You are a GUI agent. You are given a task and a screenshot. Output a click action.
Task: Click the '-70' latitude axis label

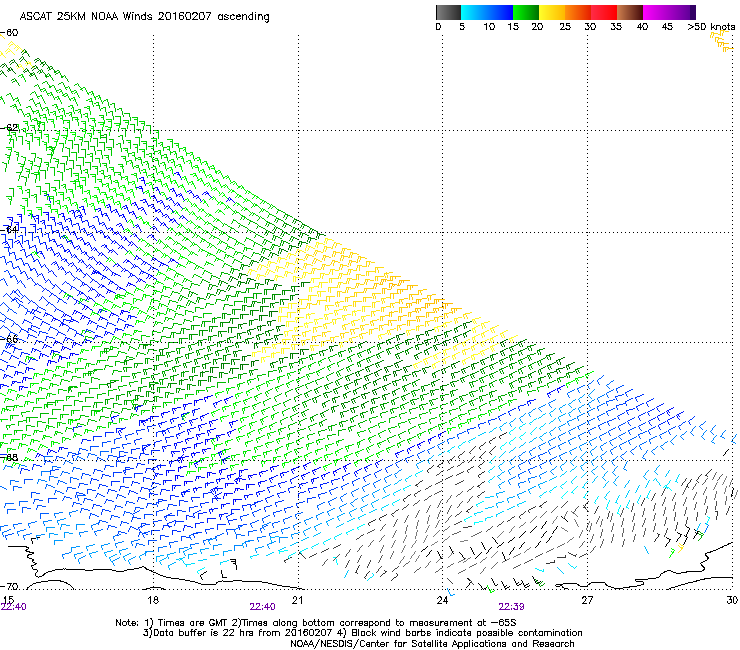[9, 587]
